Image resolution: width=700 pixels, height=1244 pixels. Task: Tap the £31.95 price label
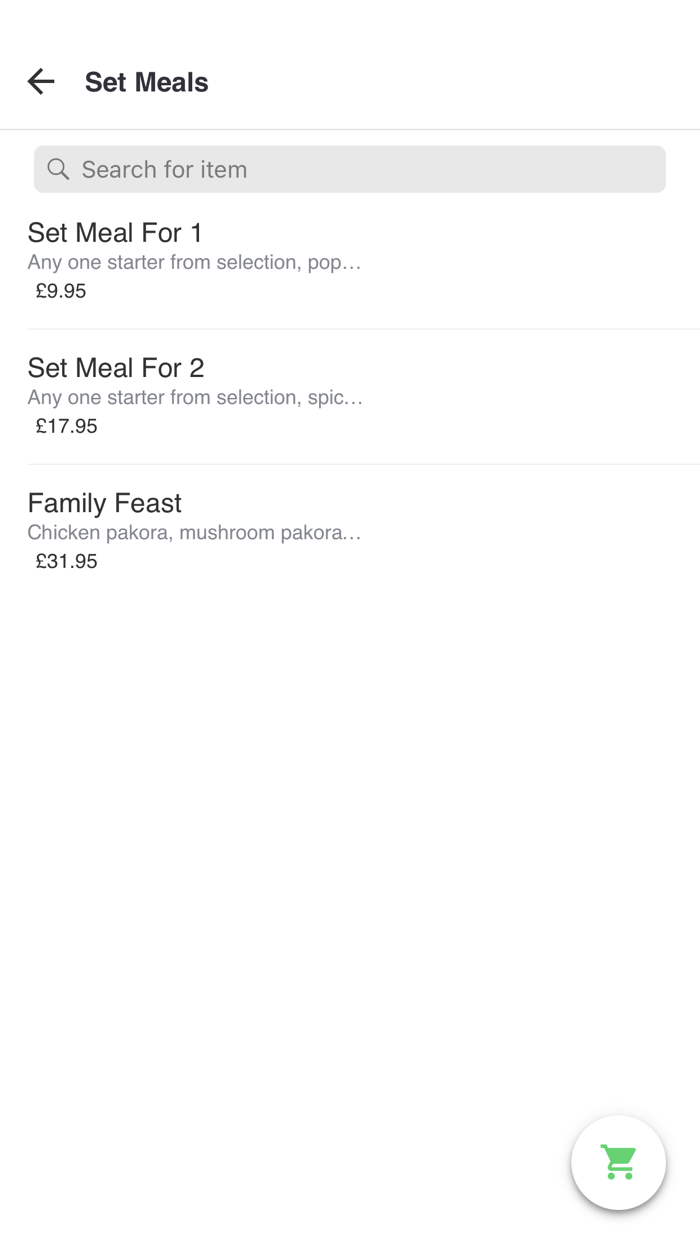click(67, 561)
